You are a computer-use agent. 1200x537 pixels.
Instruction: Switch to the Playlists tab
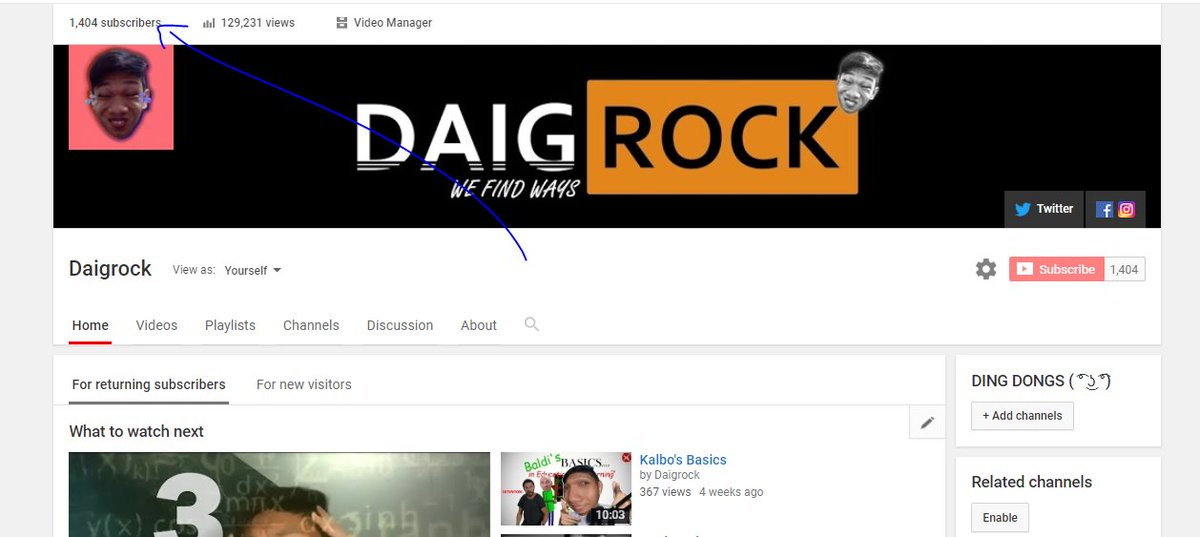[230, 325]
